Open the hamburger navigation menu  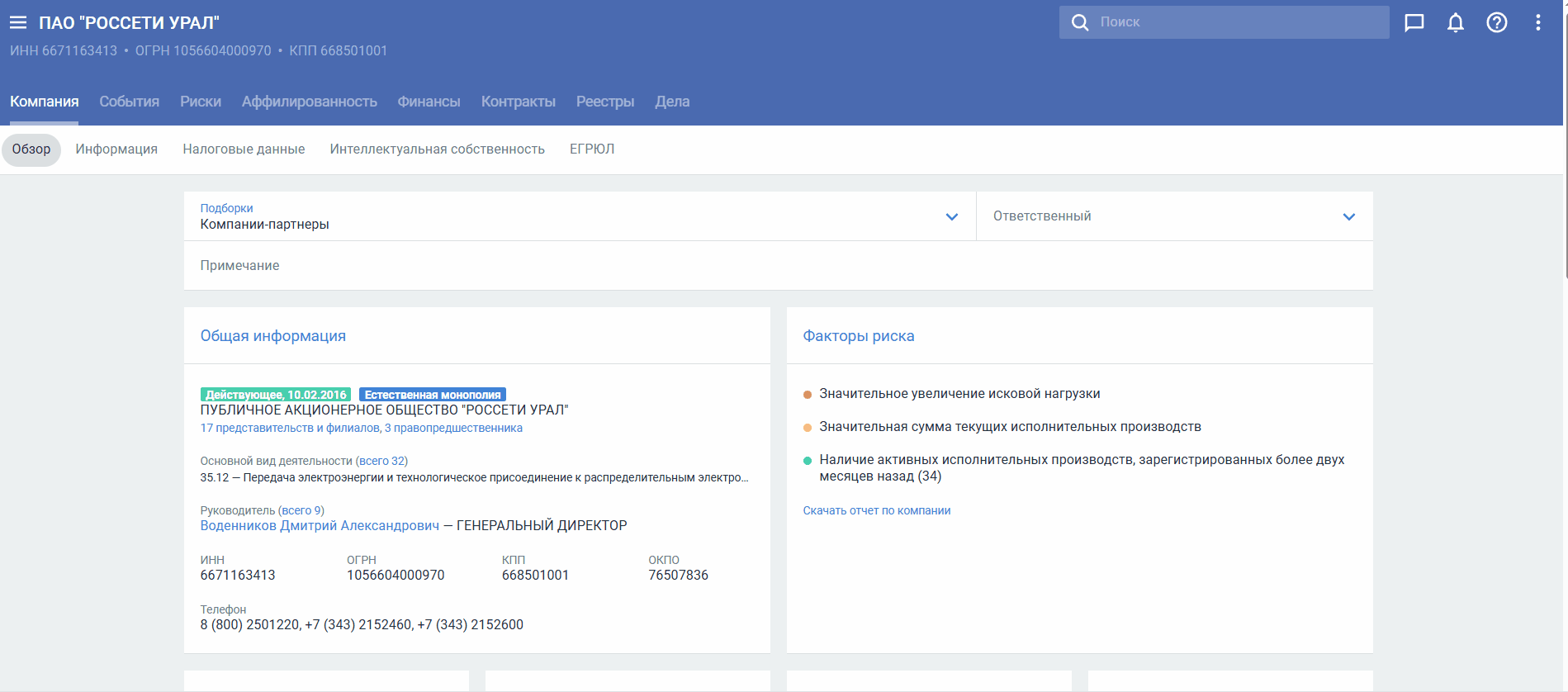coord(18,22)
